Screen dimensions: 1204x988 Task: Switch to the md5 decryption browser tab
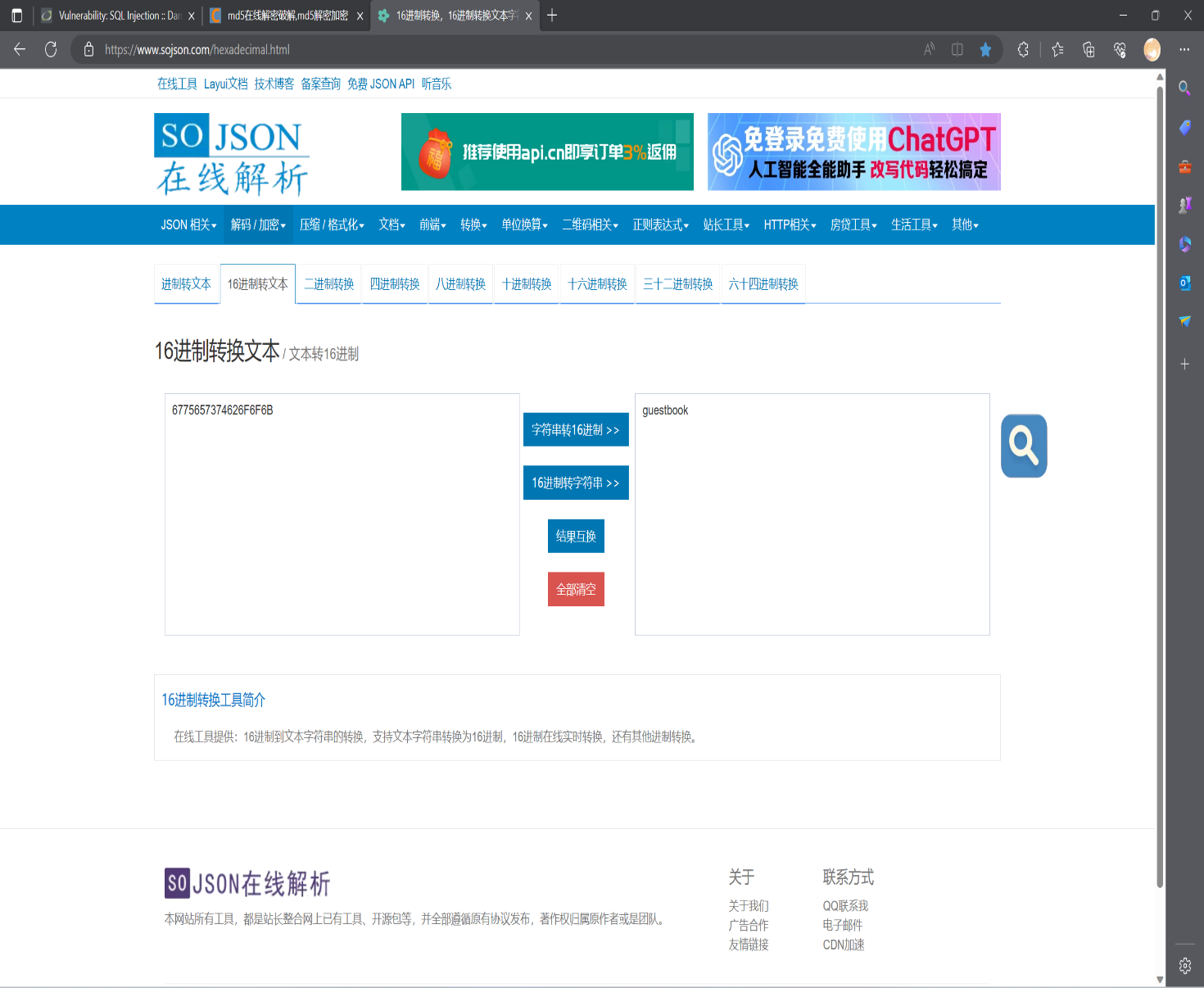point(287,16)
